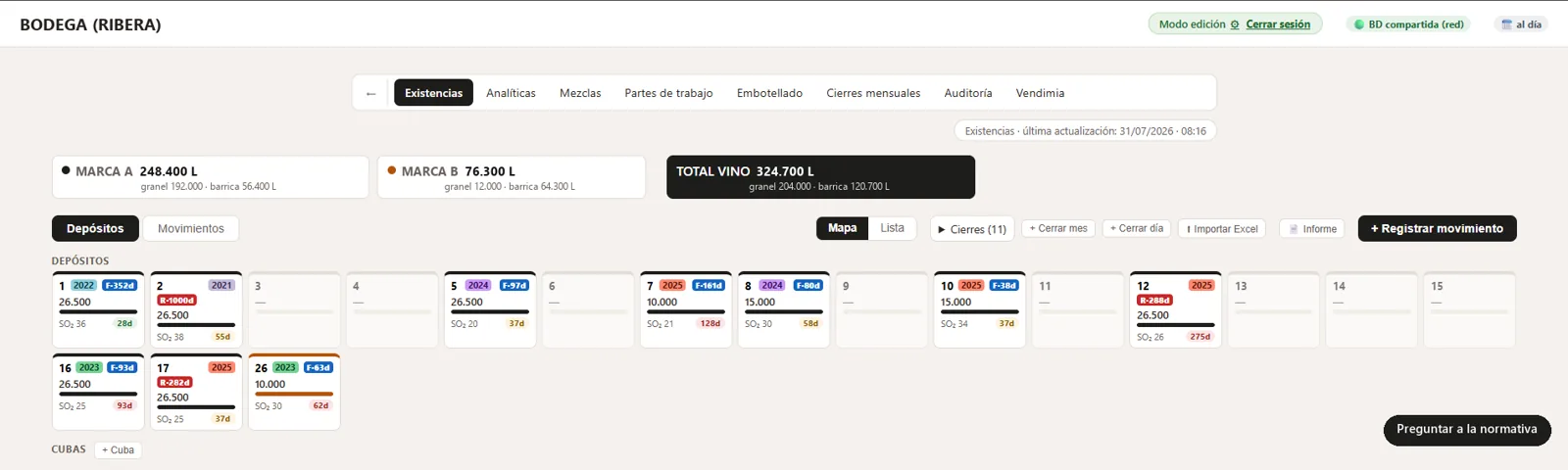Click fill level bar of deposit 26
This screenshot has height=470, width=1568.
point(294,394)
